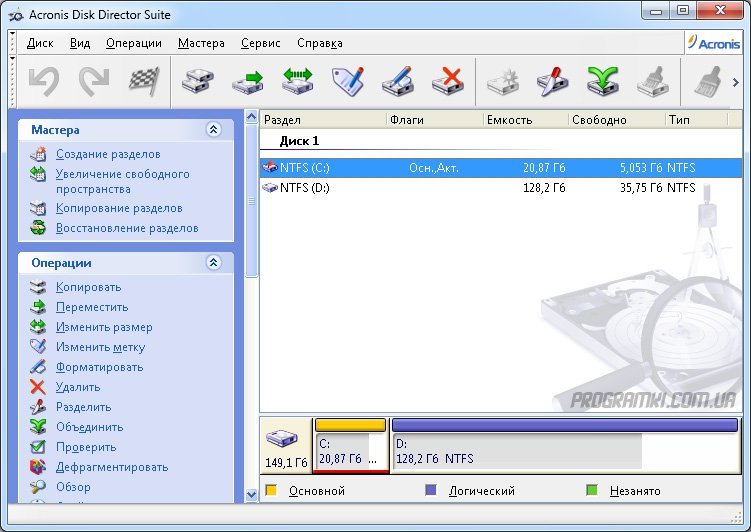
Task: Collapse the Операции panel
Action: [213, 263]
